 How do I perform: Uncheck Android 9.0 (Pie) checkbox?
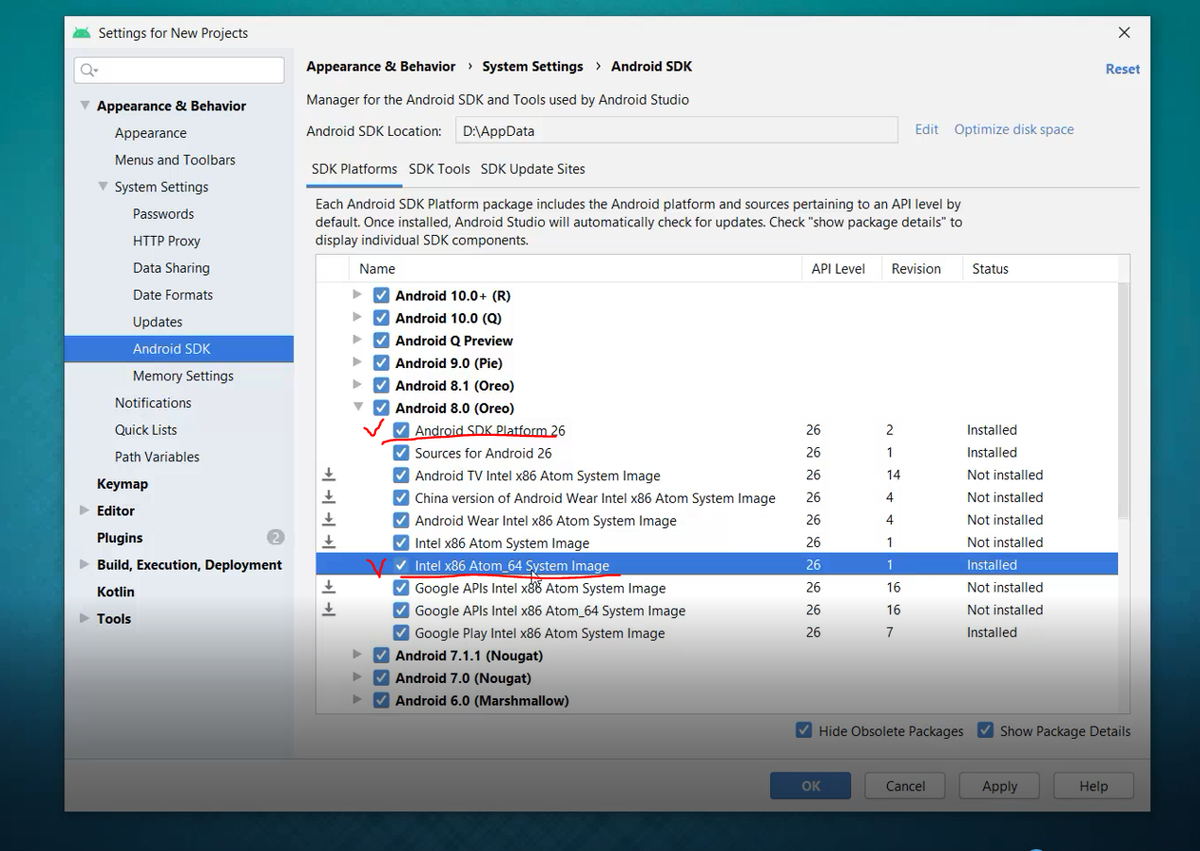(381, 363)
